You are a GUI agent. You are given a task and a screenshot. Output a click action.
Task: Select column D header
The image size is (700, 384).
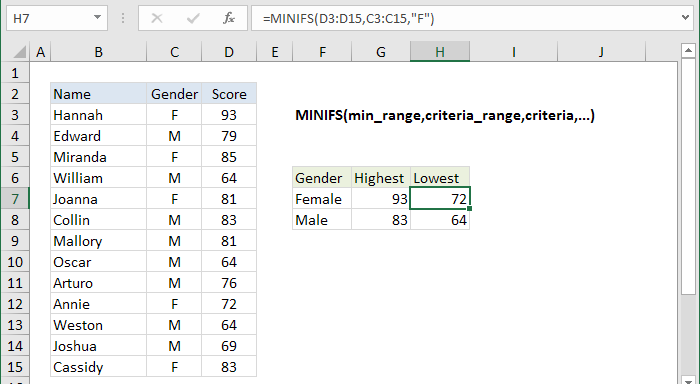tap(229, 52)
